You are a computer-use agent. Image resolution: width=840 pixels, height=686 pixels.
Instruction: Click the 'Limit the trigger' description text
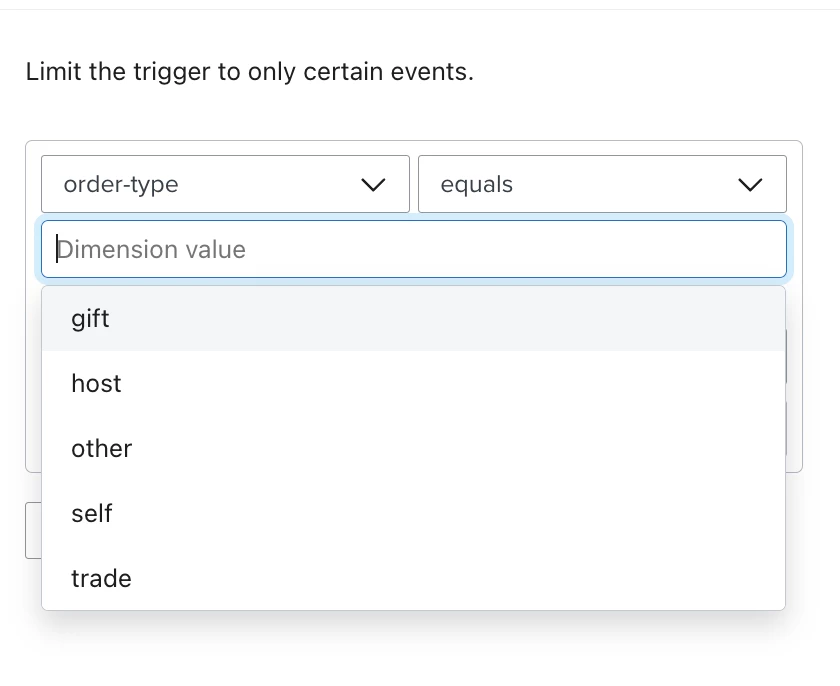tap(250, 72)
